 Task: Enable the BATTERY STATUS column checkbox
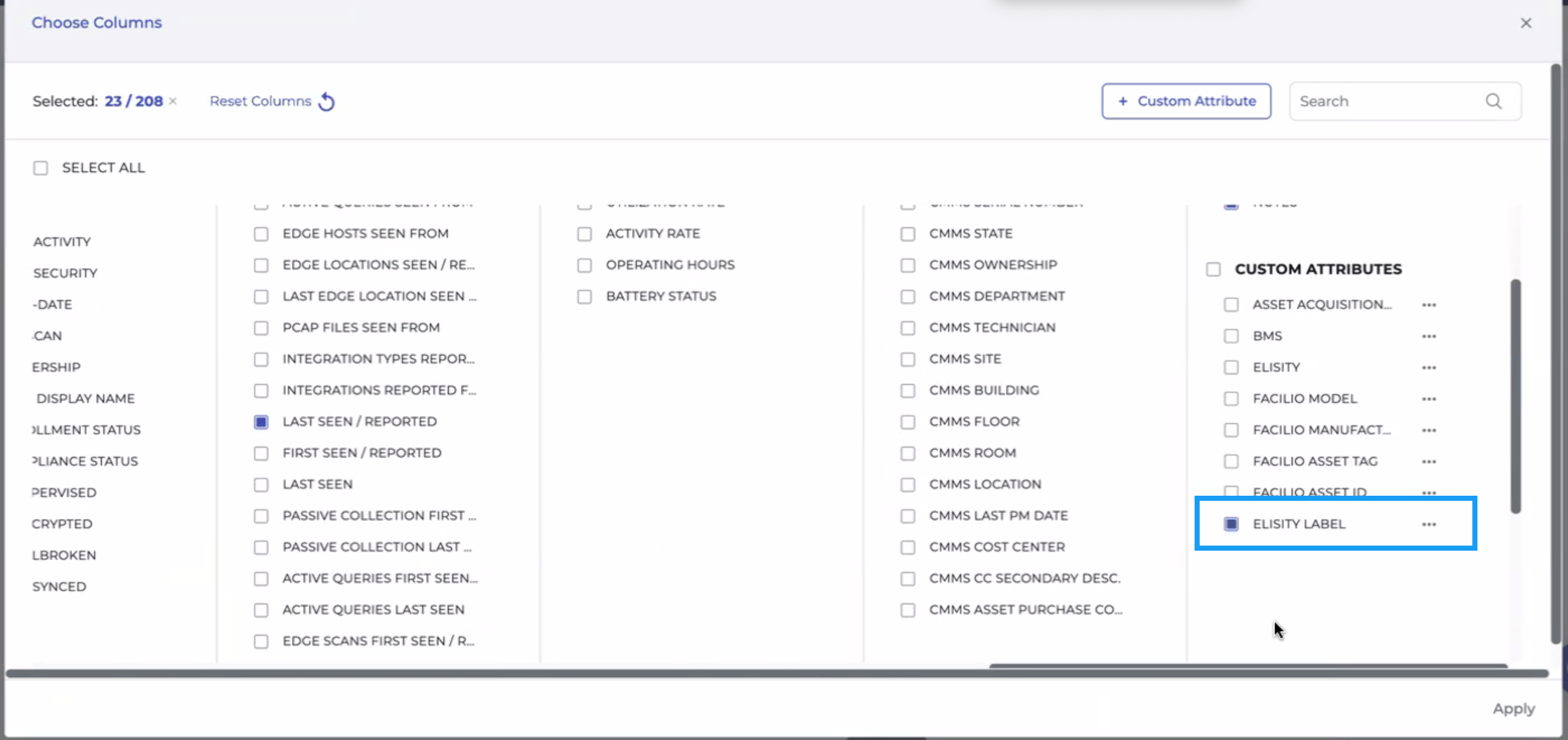585,297
